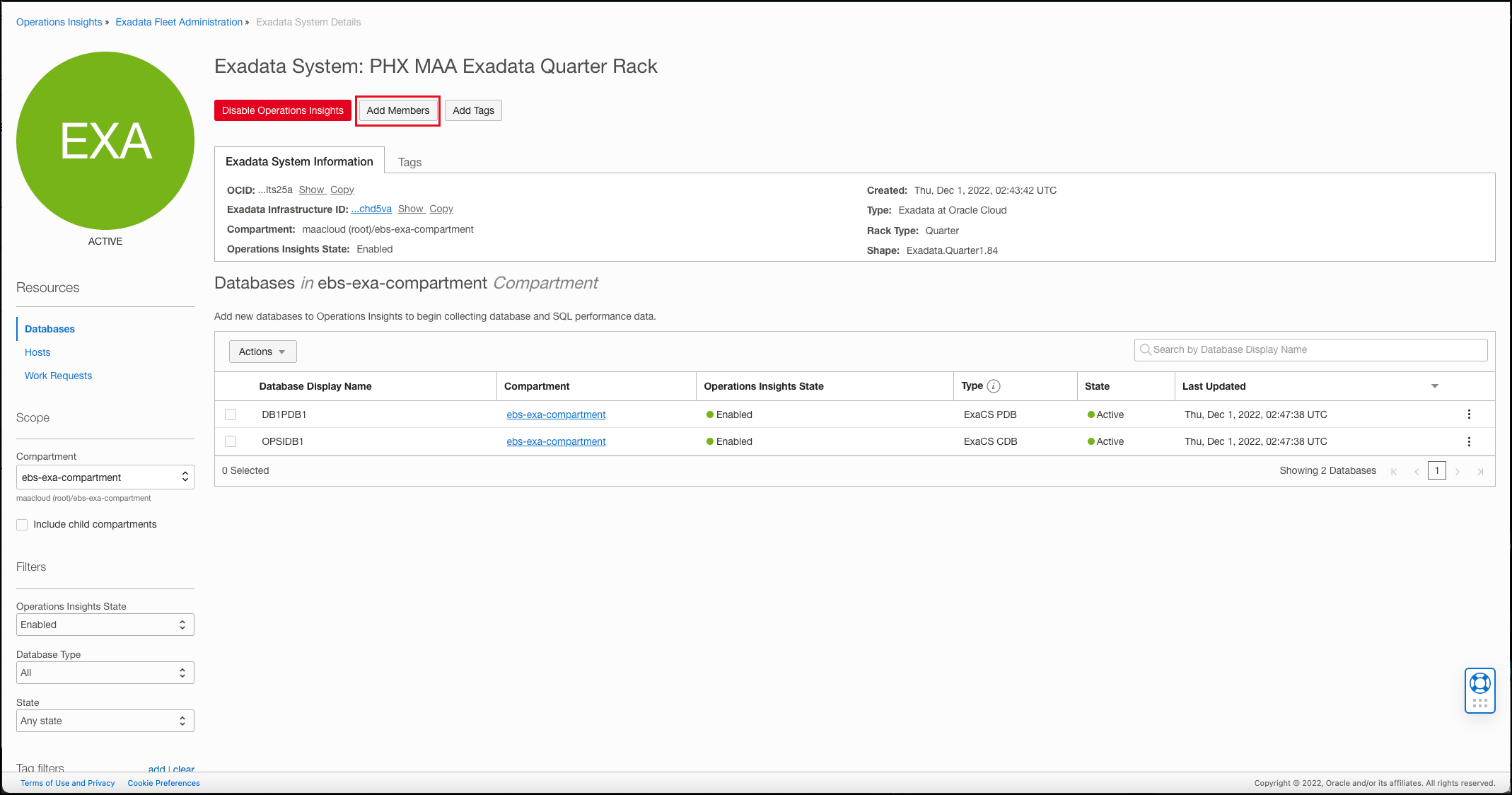Open the ebs-exa-compartment link for OPSIDB1
Image resolution: width=1512 pixels, height=795 pixels.
[556, 441]
